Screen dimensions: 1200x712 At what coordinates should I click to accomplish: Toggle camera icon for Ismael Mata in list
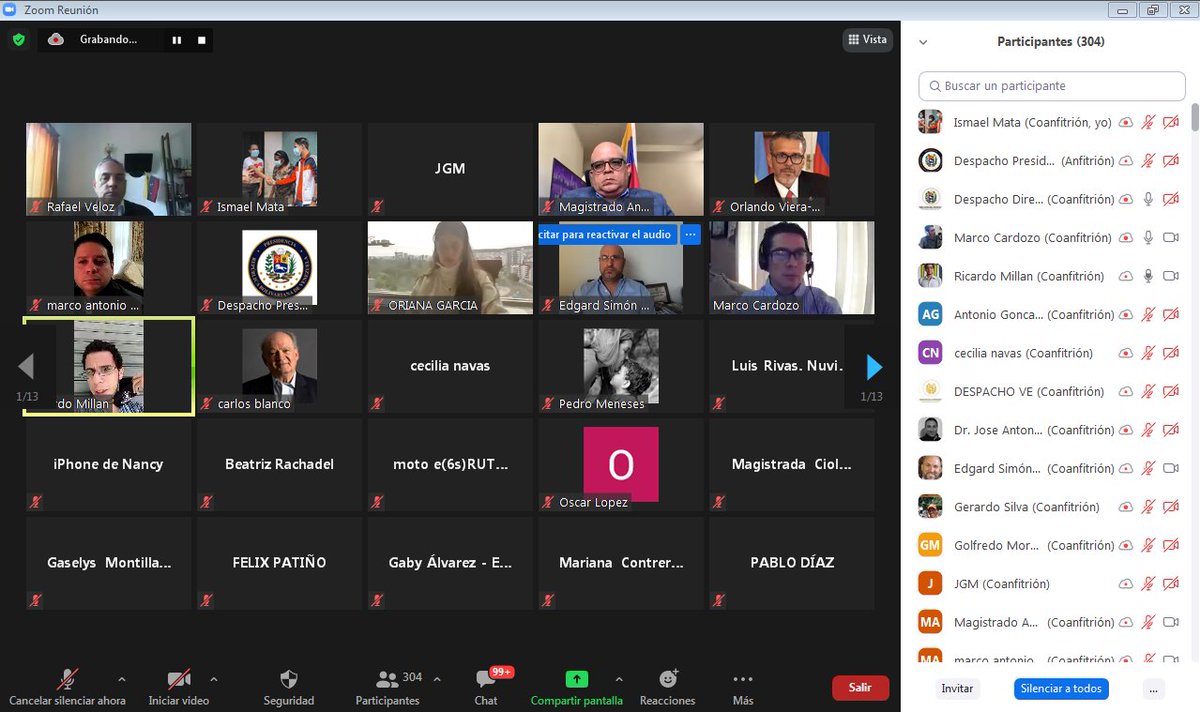click(1171, 122)
